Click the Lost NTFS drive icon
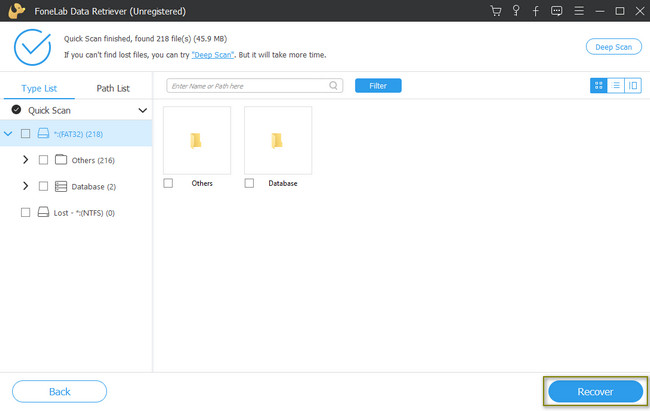The width and height of the screenshot is (650, 411). [x=43, y=212]
